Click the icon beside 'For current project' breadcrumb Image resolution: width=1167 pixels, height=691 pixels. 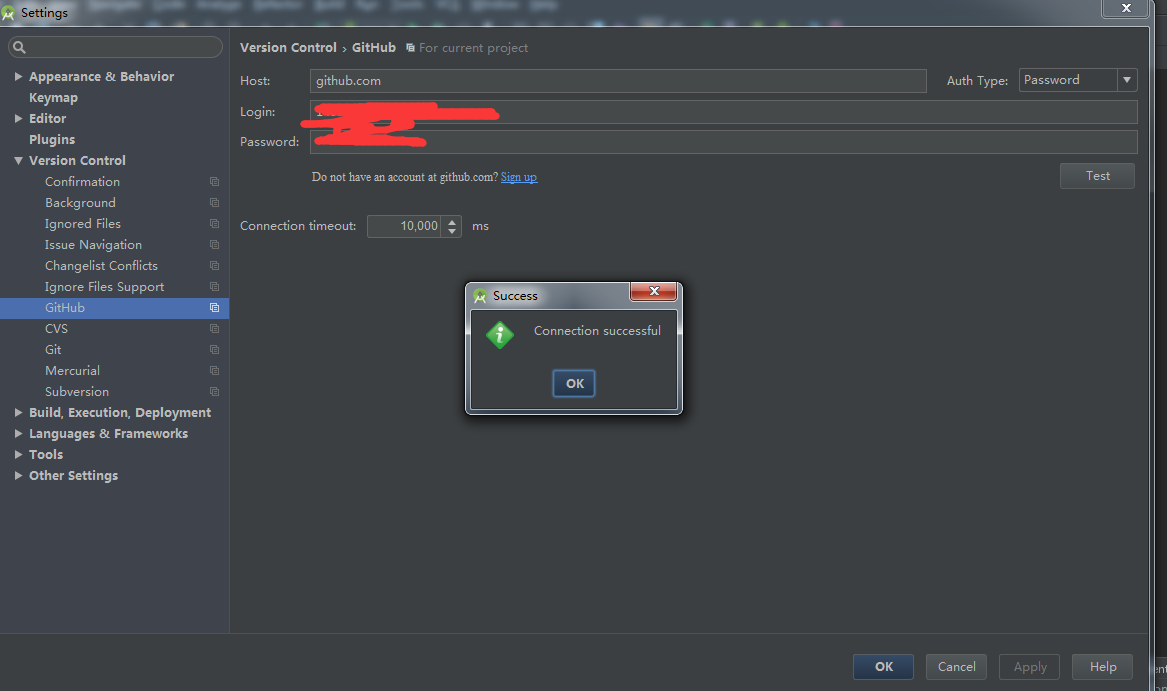coord(410,47)
